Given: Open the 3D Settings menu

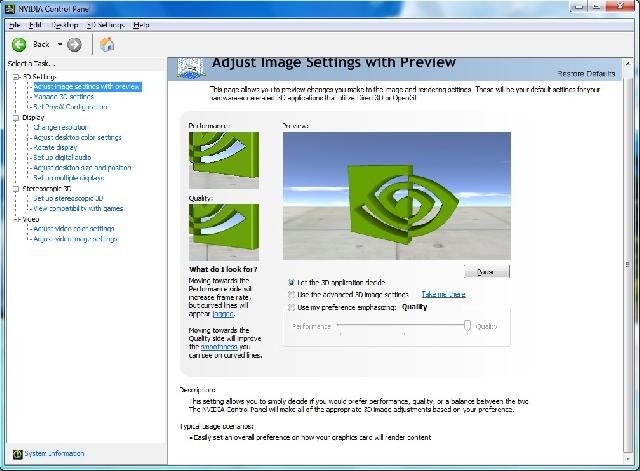Looking at the screenshot, I should 106,25.
